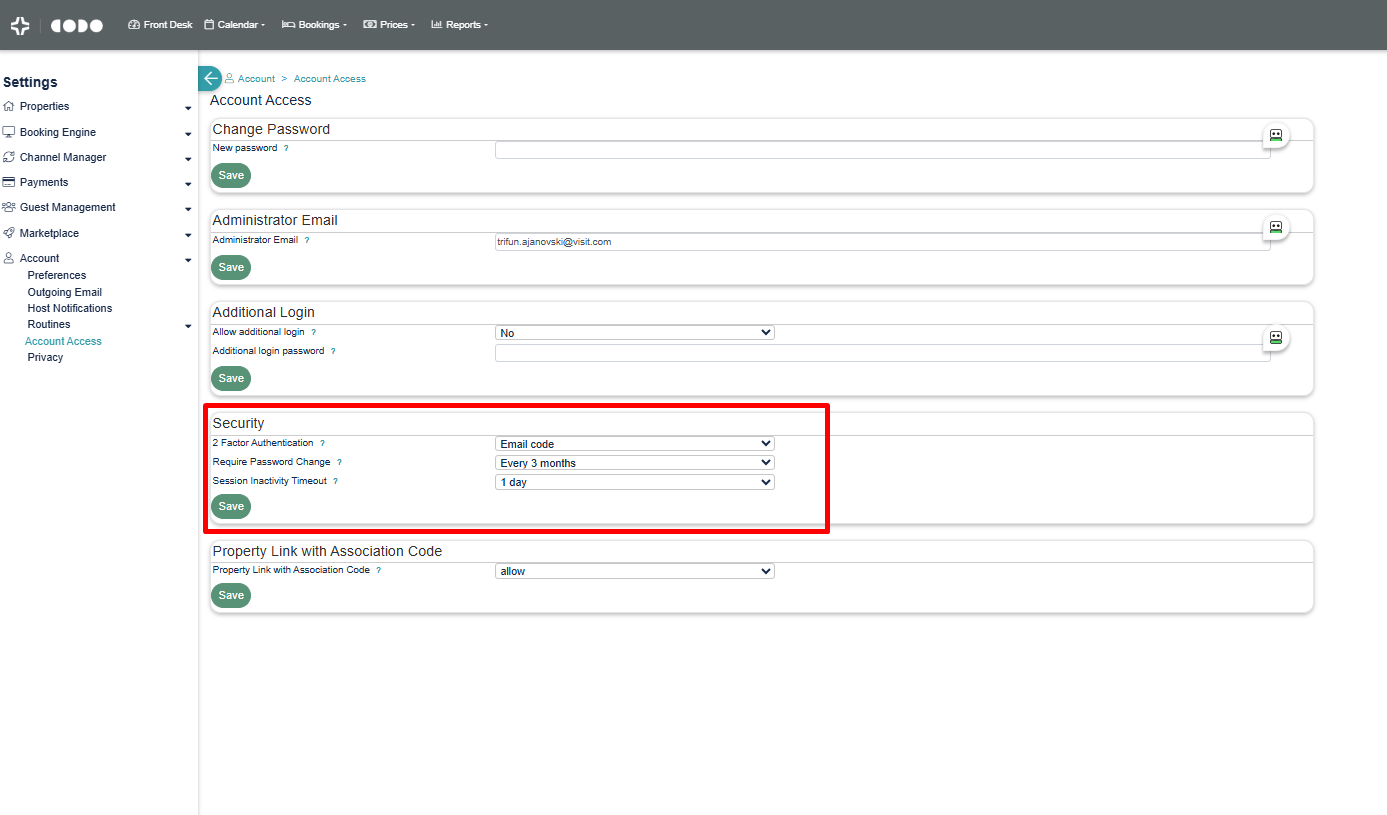Save the Security settings
Viewport: 1387px width, 815px height.
231,507
